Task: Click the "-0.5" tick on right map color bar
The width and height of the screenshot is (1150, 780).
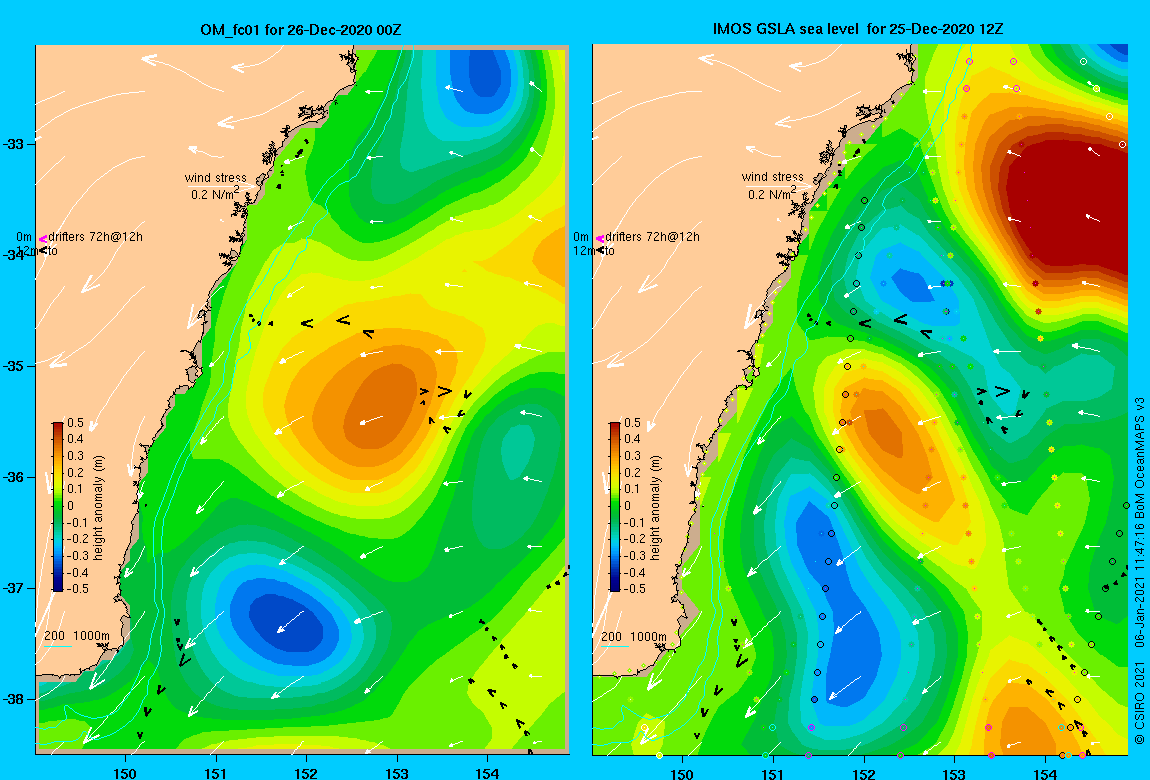Action: point(634,589)
